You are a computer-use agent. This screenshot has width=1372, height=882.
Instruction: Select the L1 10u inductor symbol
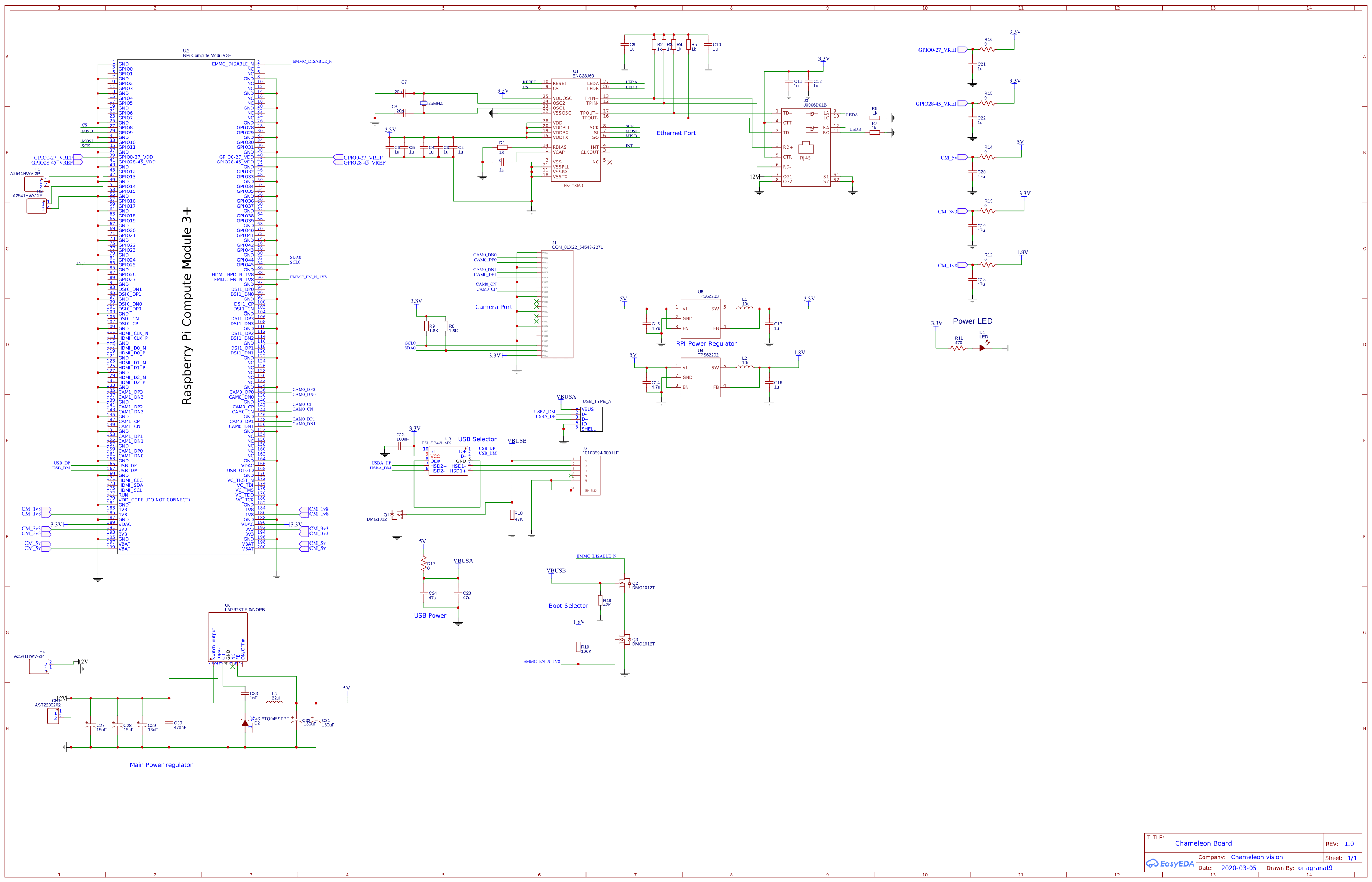click(744, 308)
